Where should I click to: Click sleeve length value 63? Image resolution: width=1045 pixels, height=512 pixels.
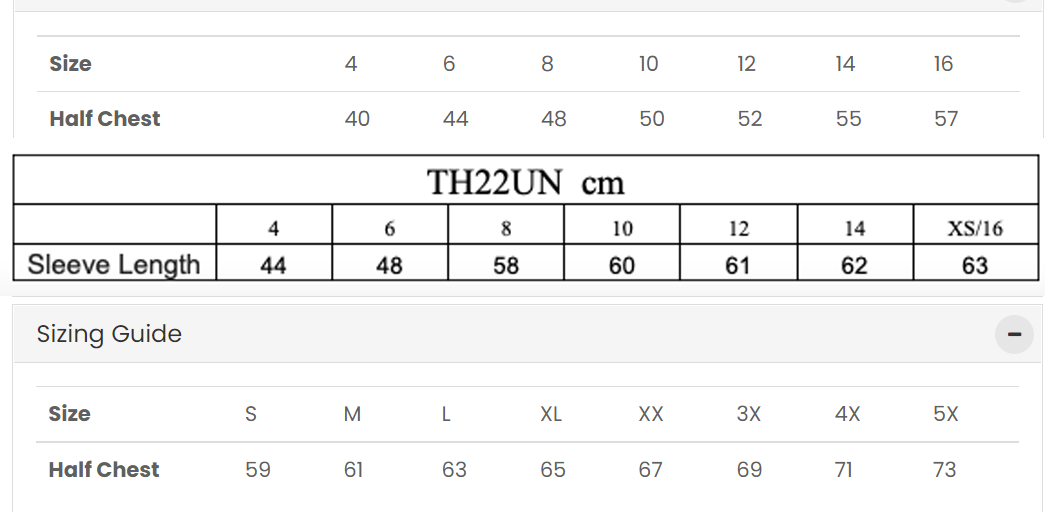click(x=974, y=265)
